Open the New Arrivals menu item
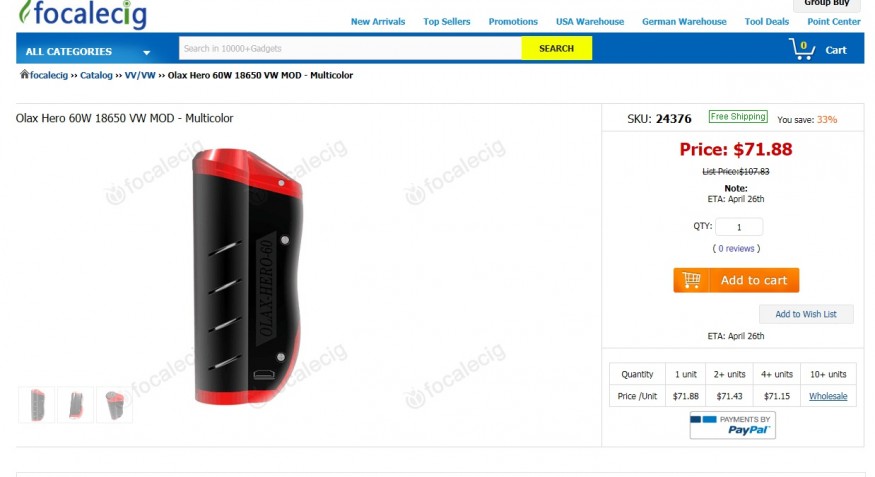 click(x=378, y=22)
